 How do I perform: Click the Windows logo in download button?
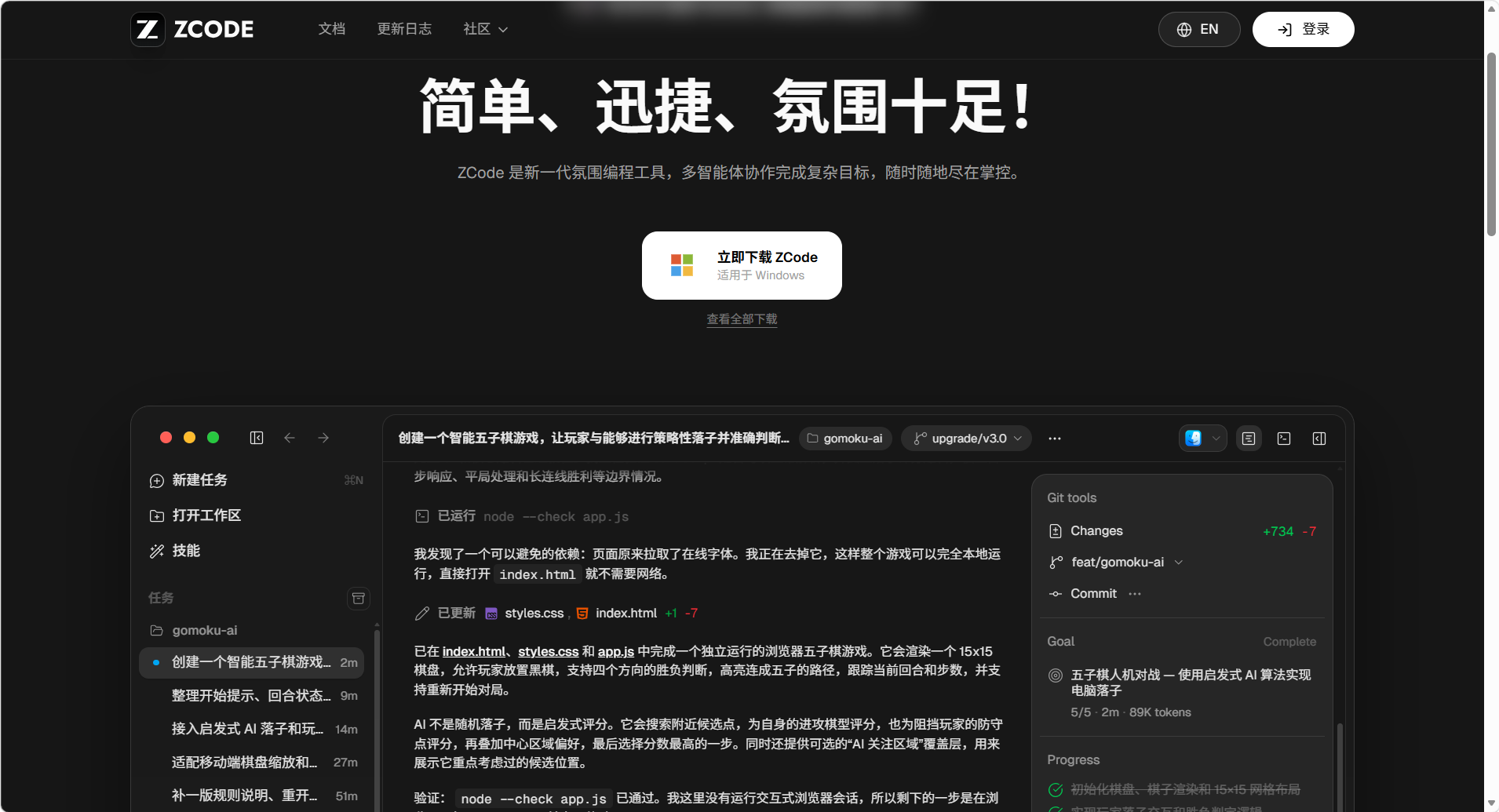pos(681,265)
